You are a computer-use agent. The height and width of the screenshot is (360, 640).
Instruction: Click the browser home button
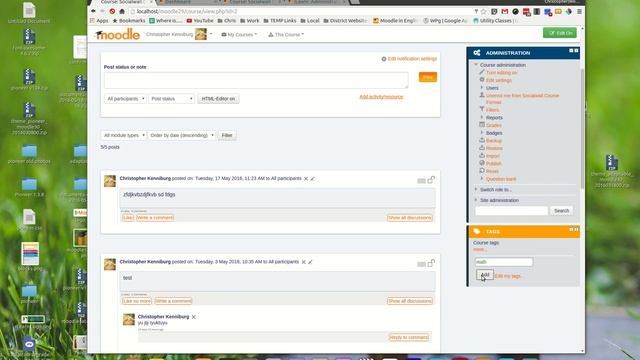(x=122, y=11)
